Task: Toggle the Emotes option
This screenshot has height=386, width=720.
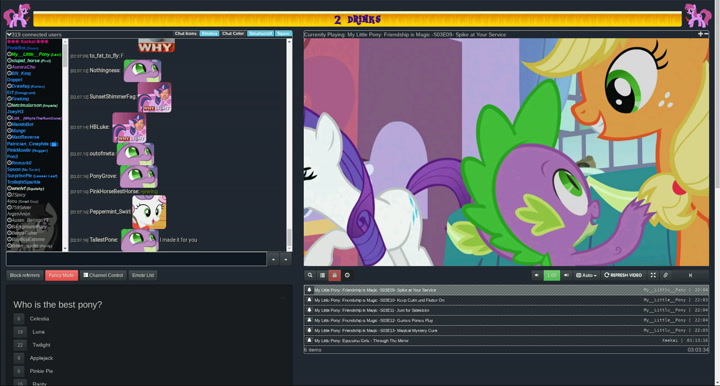Action: click(x=209, y=34)
